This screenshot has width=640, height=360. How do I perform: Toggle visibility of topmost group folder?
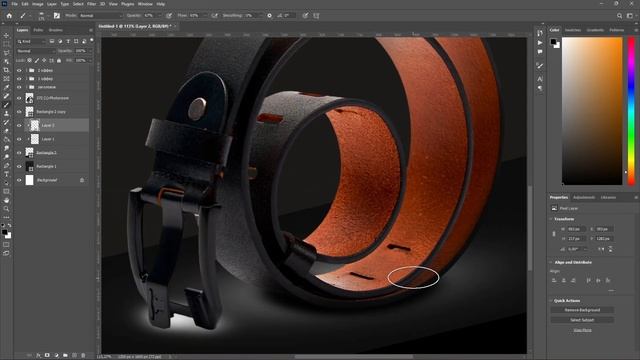click(x=19, y=70)
